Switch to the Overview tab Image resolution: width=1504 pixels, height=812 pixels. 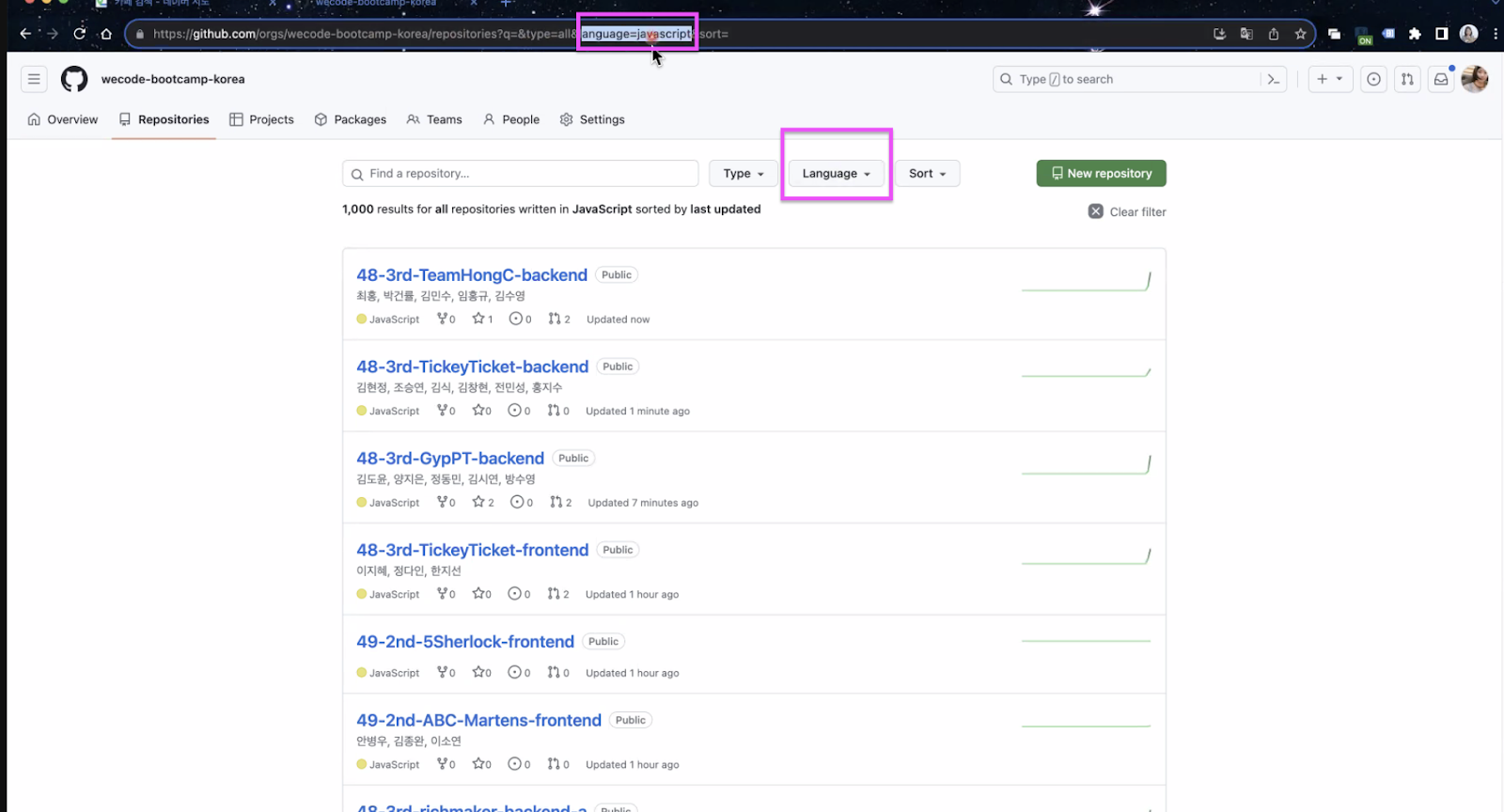click(63, 119)
